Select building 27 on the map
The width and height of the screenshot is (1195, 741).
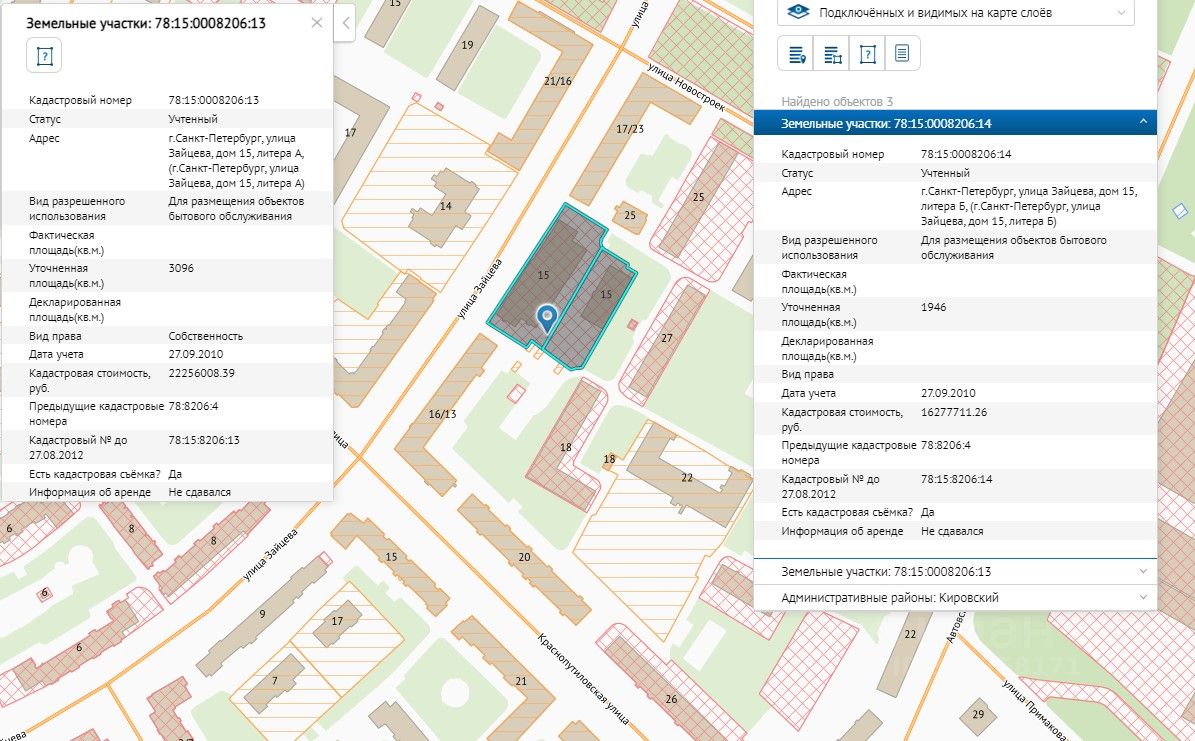click(666, 338)
